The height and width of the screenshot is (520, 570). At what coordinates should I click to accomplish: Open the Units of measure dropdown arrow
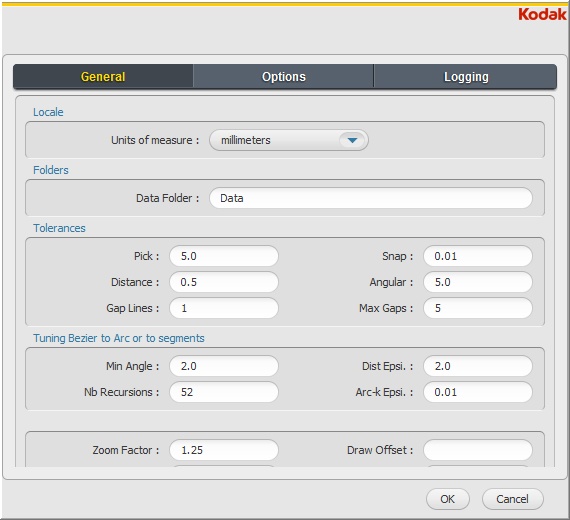(352, 140)
